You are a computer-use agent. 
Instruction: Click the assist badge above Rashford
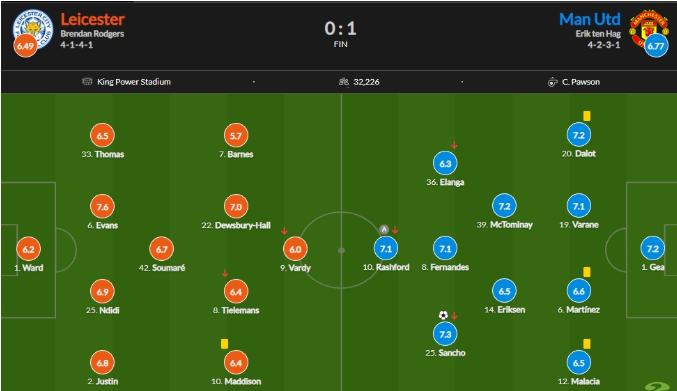click(x=384, y=230)
